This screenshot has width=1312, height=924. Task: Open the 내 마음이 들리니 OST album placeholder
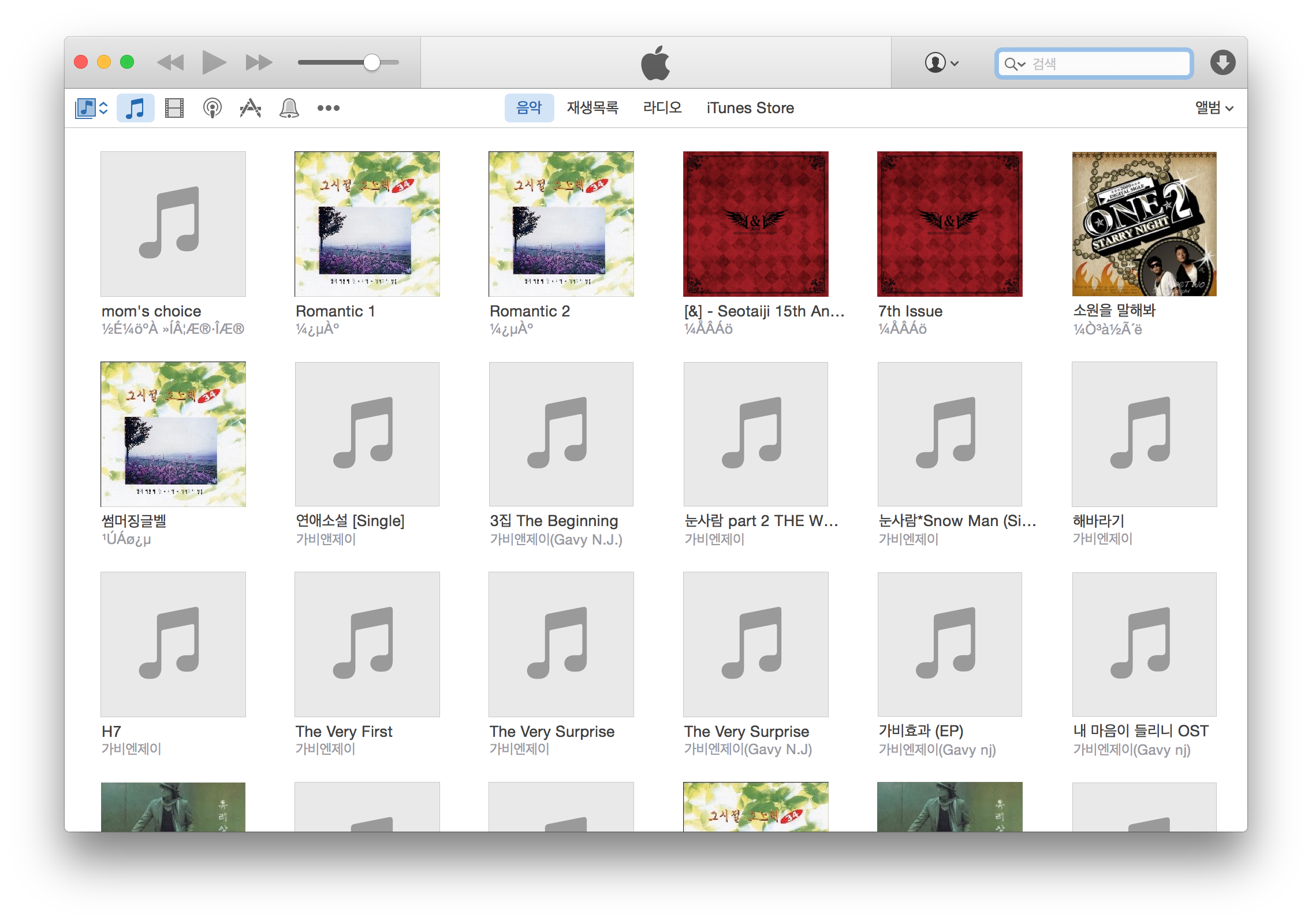point(1145,644)
